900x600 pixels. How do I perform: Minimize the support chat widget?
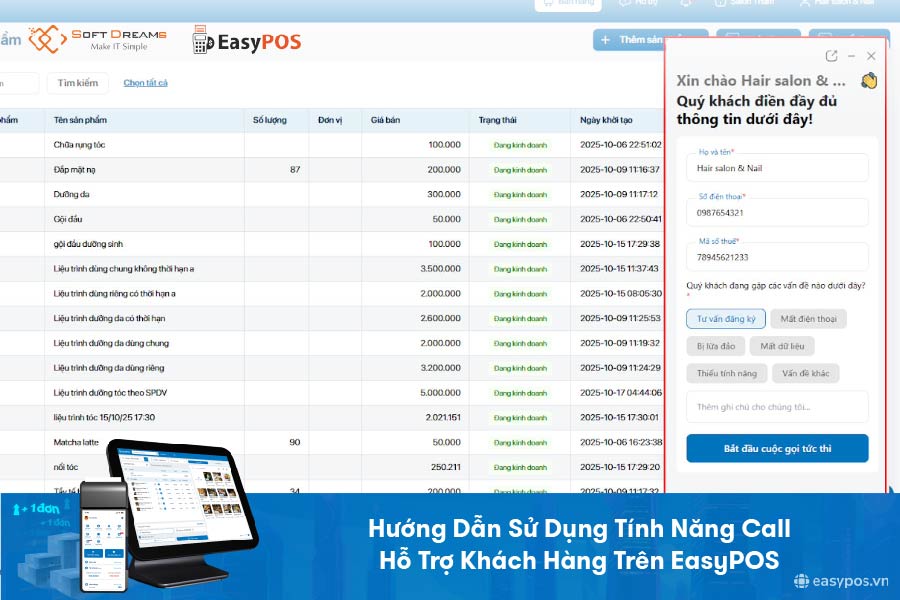tap(852, 56)
